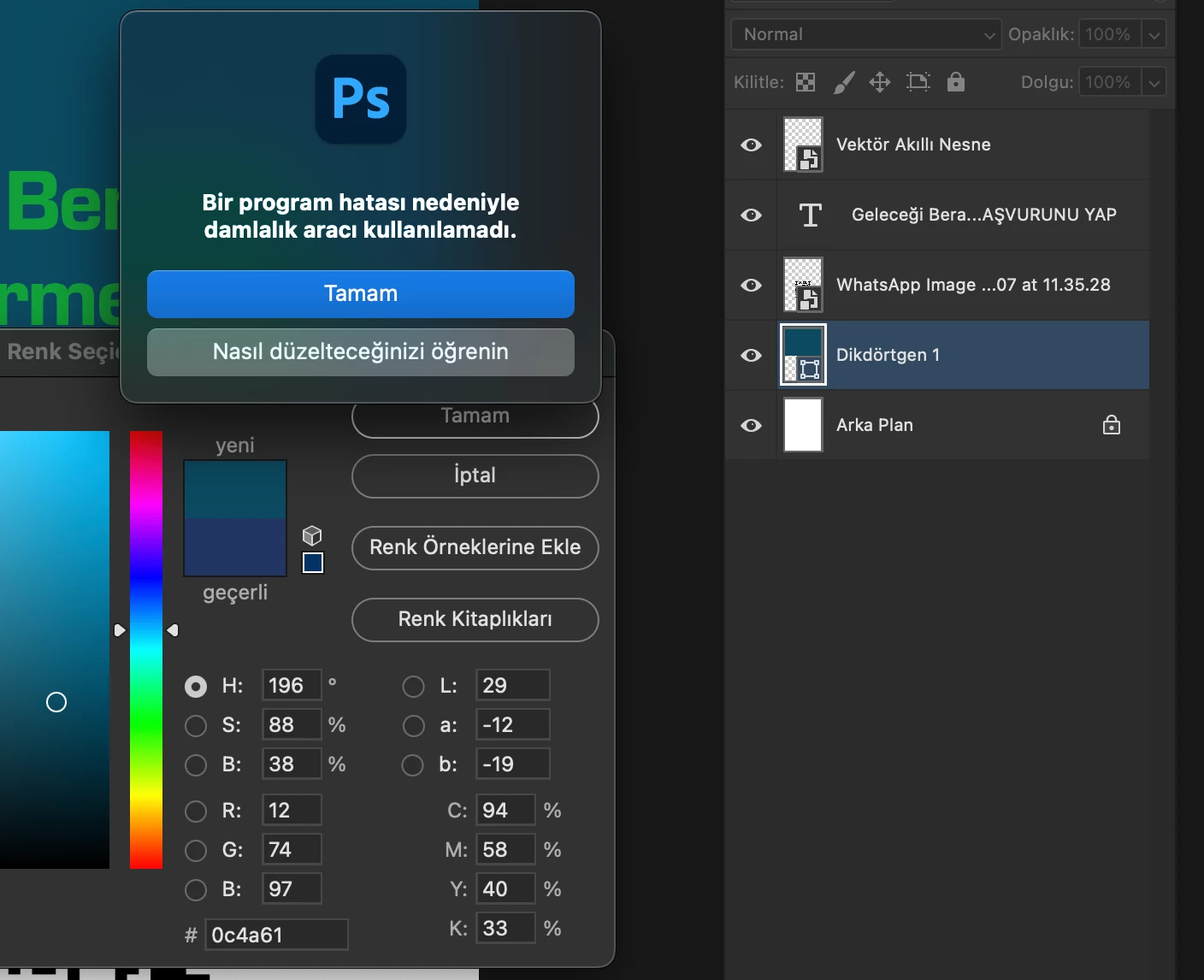Click the lock position move icon

[880, 82]
